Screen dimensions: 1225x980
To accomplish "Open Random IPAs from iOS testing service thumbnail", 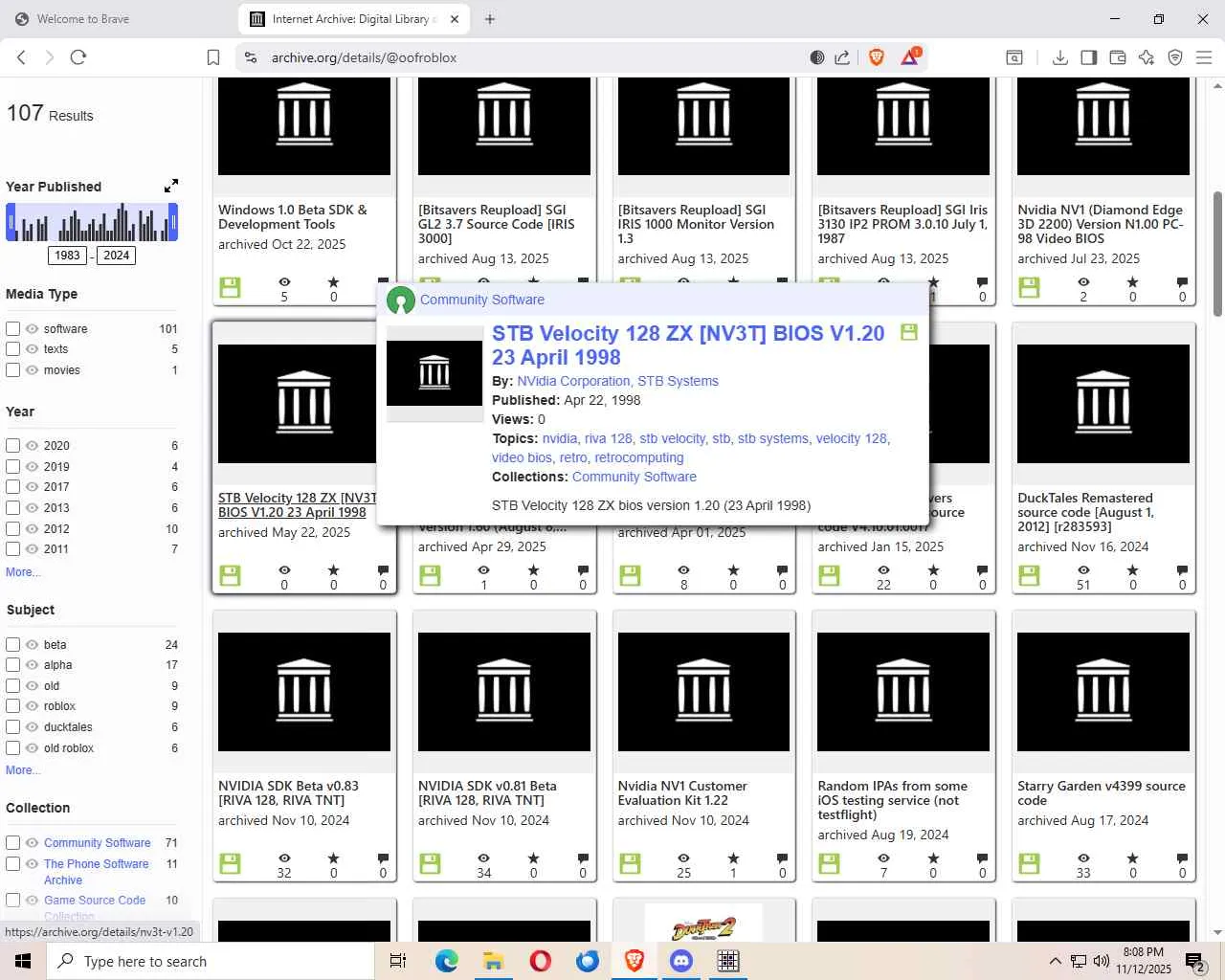I will (903, 692).
